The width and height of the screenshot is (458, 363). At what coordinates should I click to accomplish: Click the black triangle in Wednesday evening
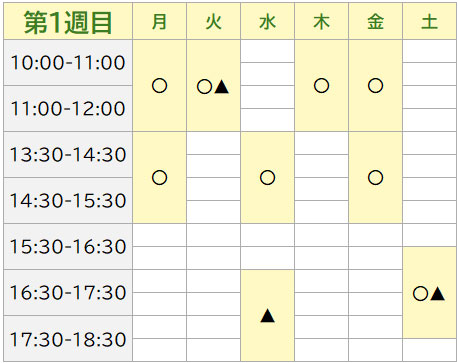click(267, 316)
